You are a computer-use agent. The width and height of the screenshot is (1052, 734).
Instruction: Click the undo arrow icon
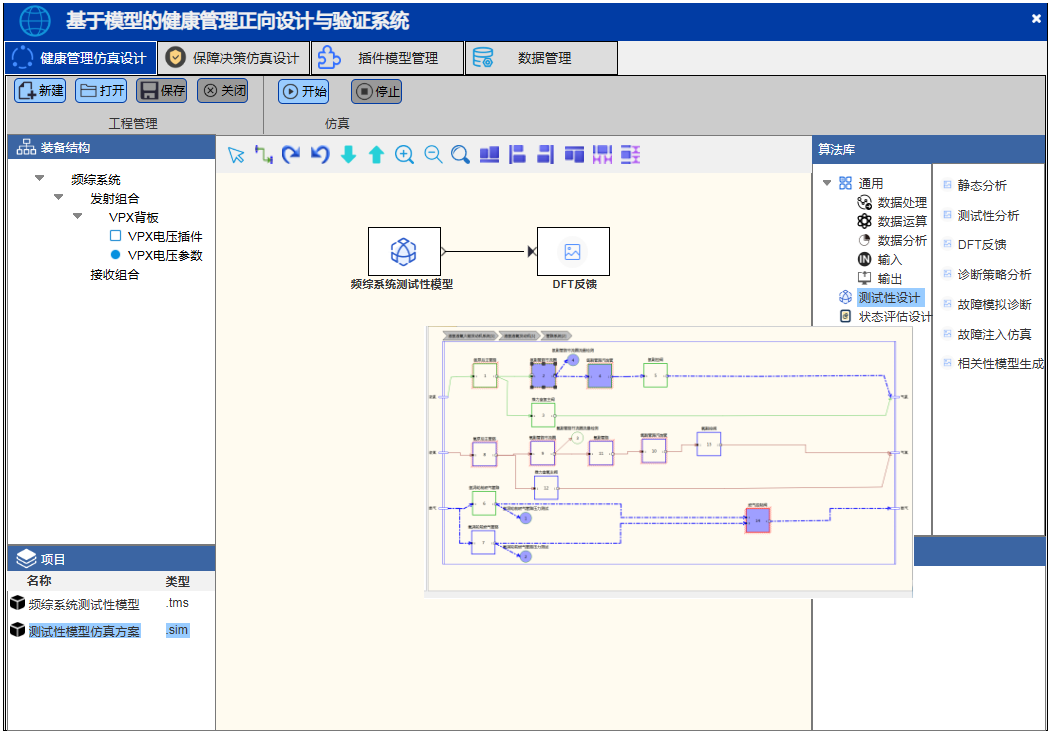(x=320, y=155)
